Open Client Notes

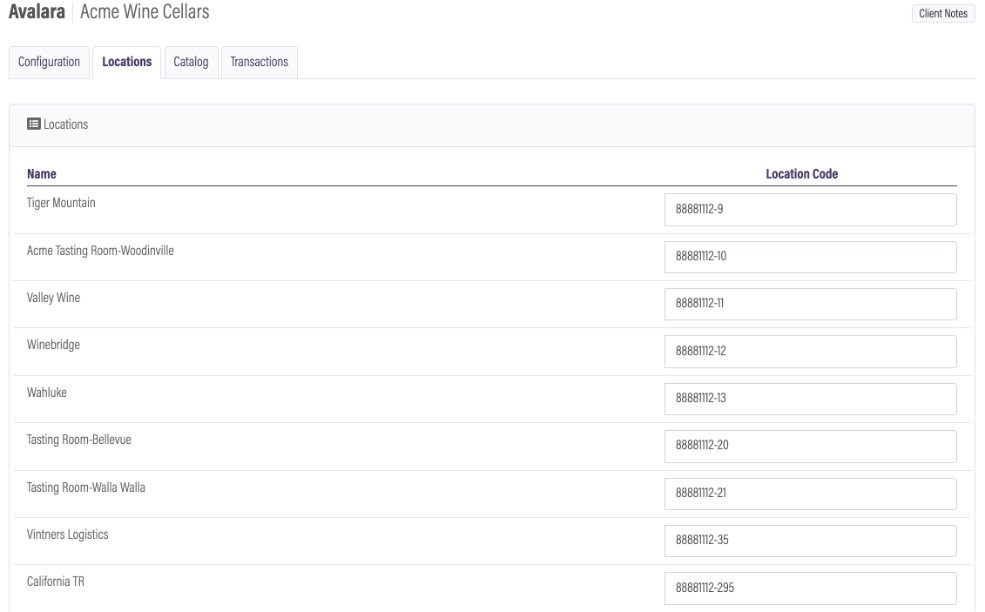943,13
